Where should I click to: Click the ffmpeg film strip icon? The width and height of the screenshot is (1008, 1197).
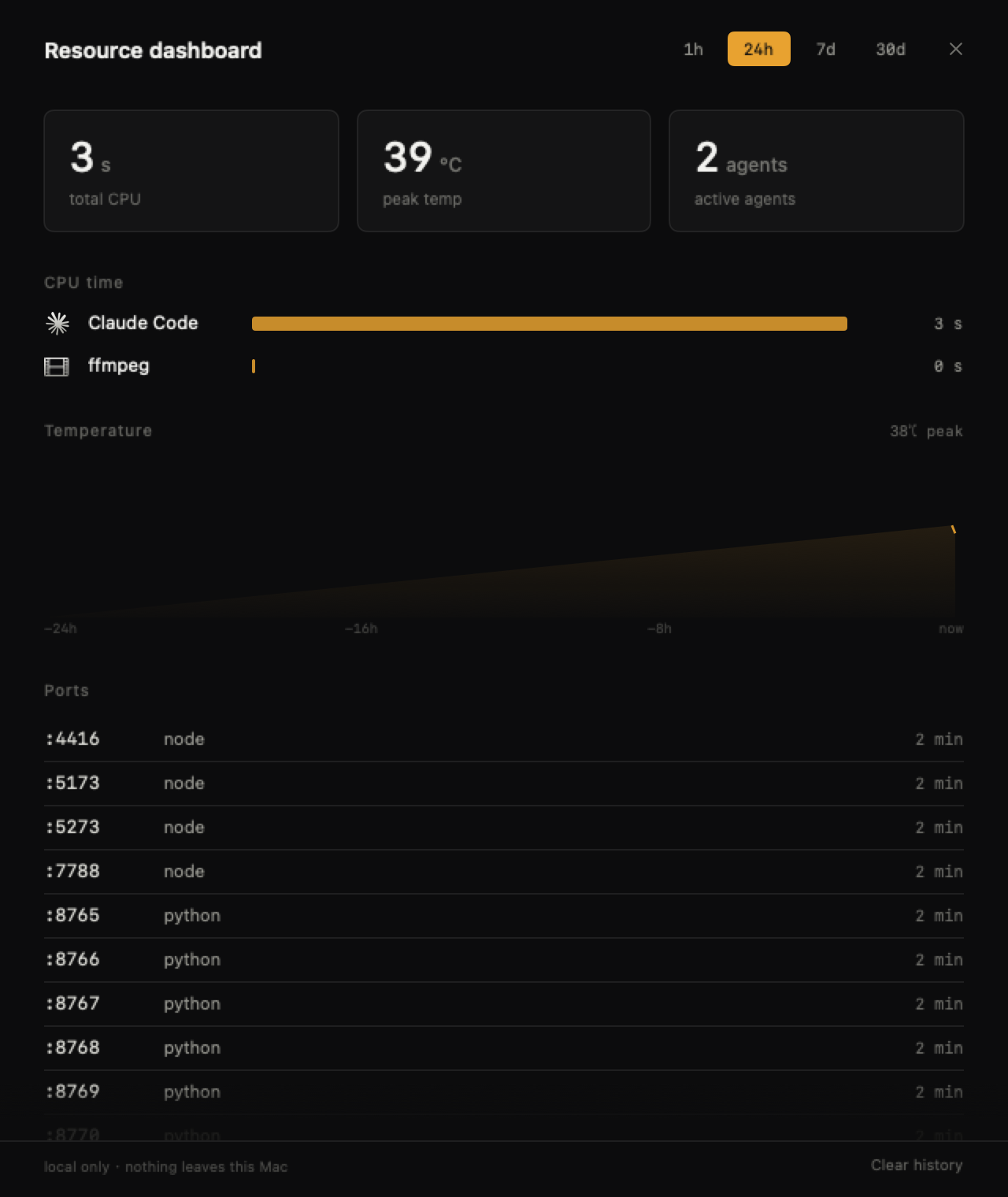point(57,366)
